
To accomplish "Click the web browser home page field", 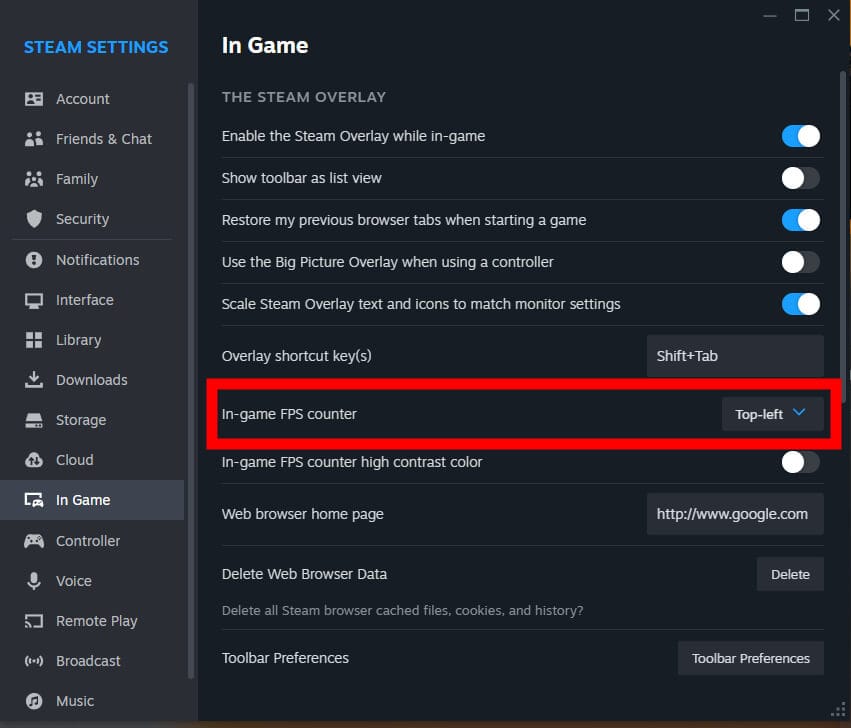I will [x=735, y=514].
